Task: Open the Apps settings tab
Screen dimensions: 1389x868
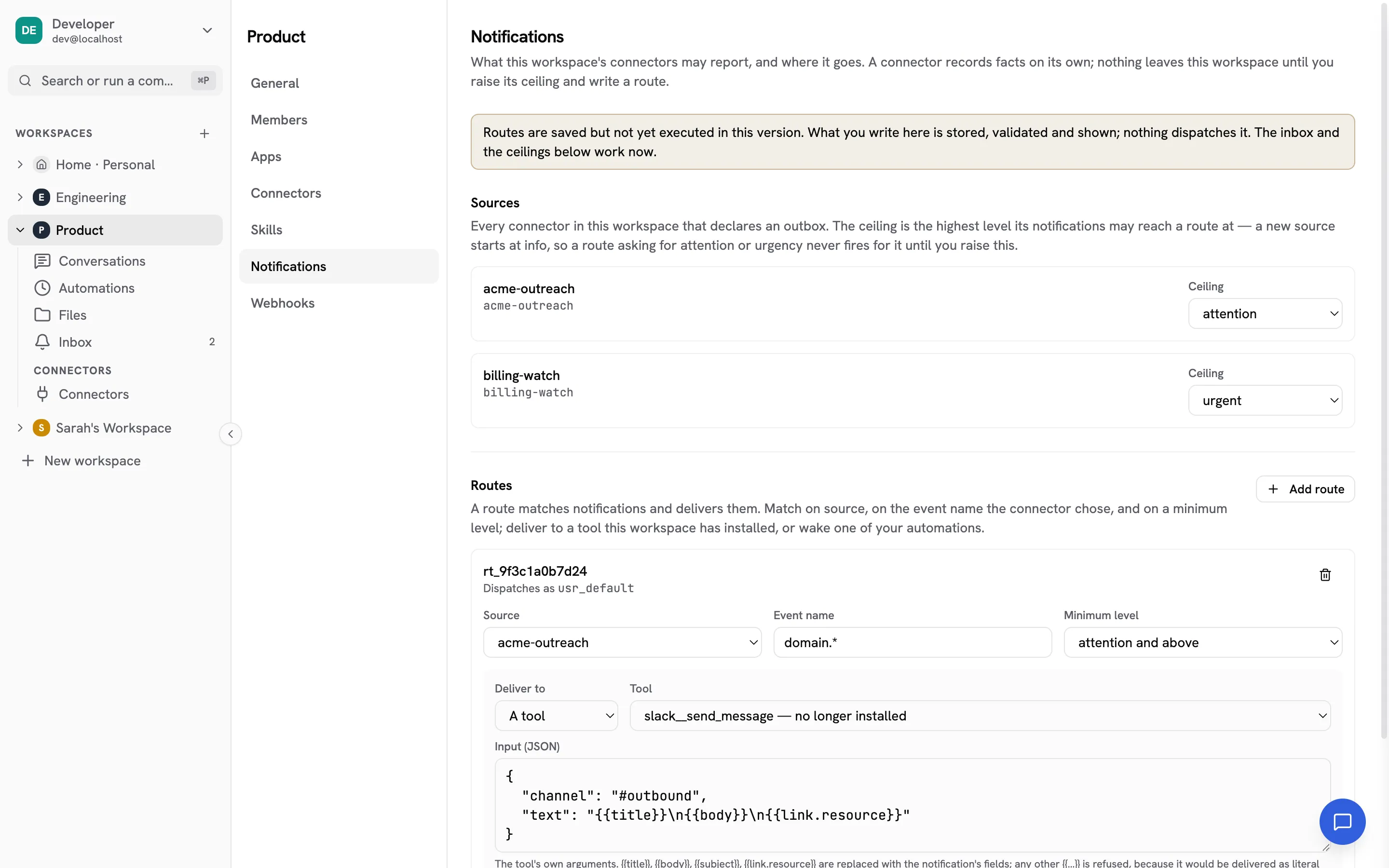Action: pos(339,157)
